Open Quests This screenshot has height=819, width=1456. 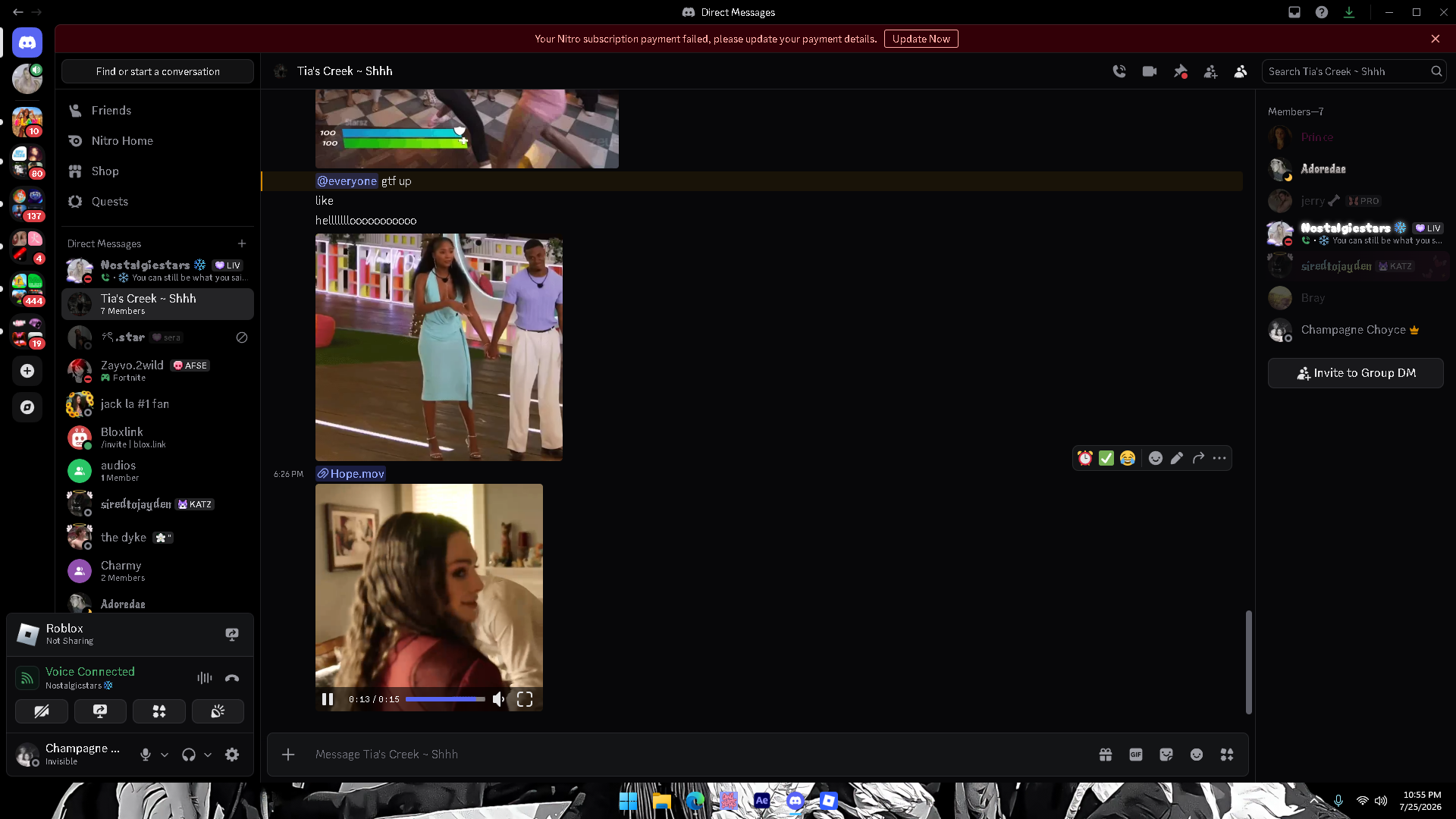click(158, 202)
